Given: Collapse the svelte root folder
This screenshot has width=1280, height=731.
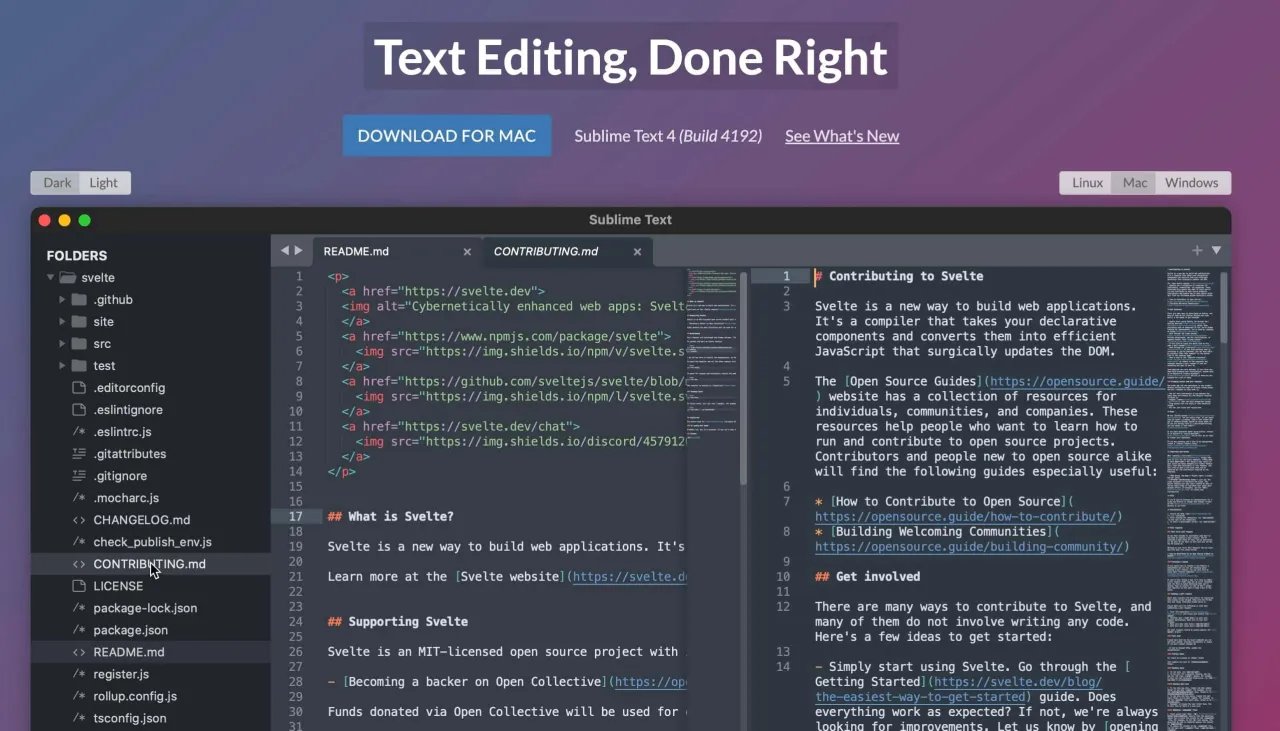Looking at the screenshot, I should 51,278.
